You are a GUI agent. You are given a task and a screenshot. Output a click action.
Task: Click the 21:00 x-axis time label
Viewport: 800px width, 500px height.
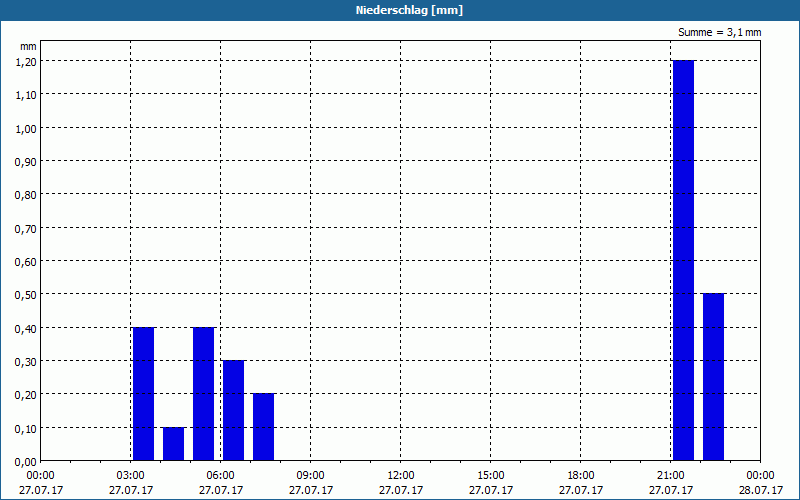671,476
